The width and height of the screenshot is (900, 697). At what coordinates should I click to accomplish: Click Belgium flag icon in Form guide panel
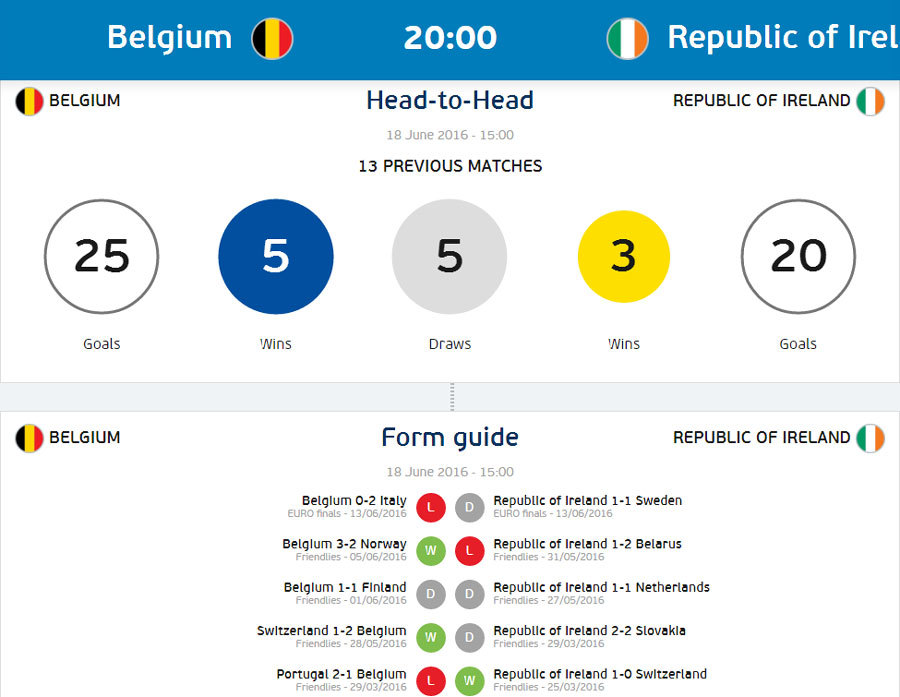[x=29, y=438]
